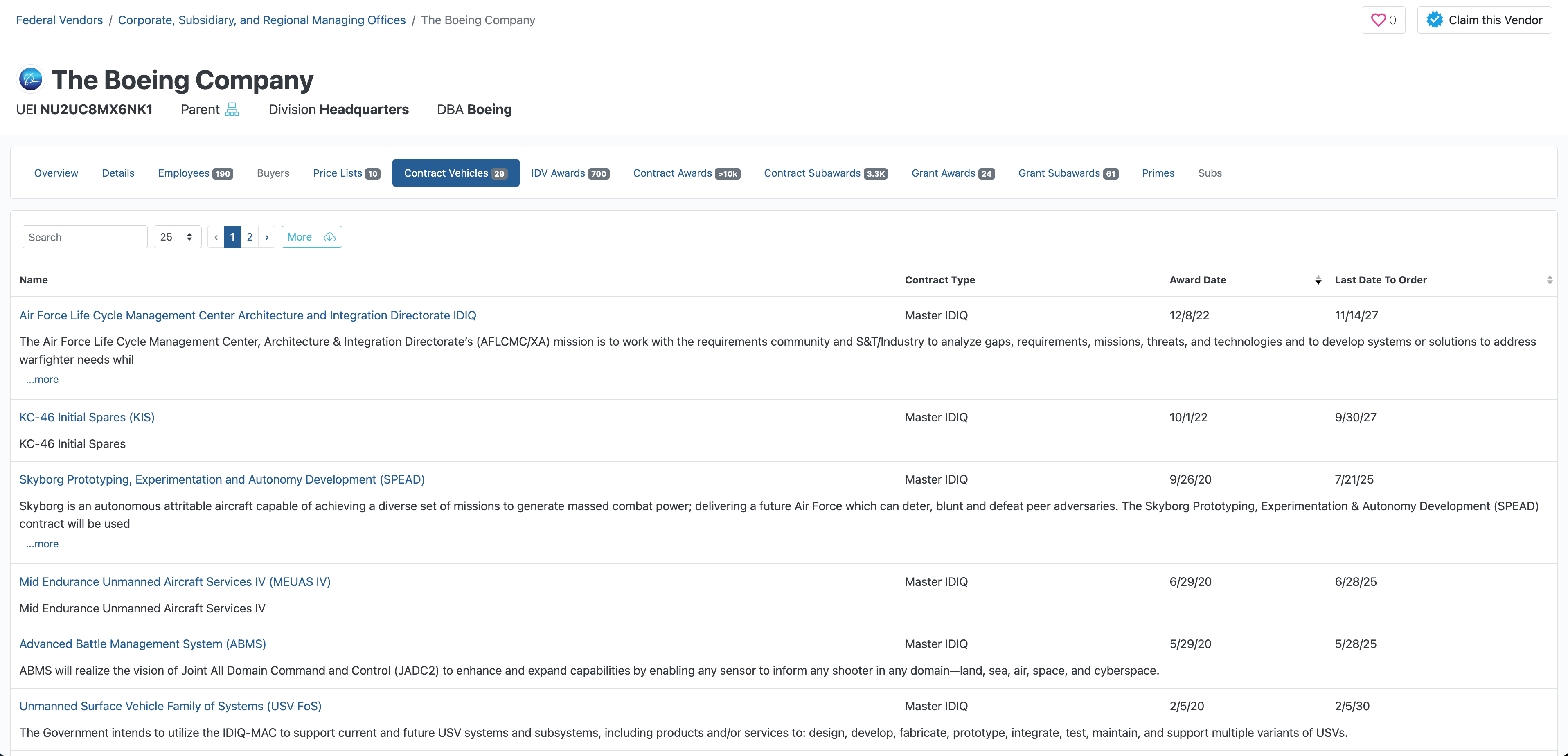The image size is (1568, 756).
Task: Click the Boeing company logo
Action: pos(30,80)
